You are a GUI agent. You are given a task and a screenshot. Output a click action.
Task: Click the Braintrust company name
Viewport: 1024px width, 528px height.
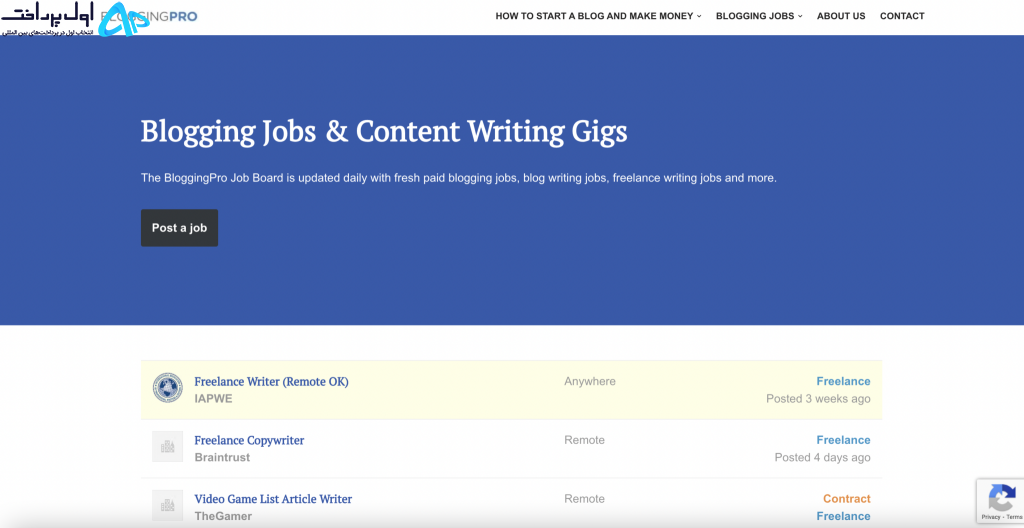pyautogui.click(x=222, y=457)
